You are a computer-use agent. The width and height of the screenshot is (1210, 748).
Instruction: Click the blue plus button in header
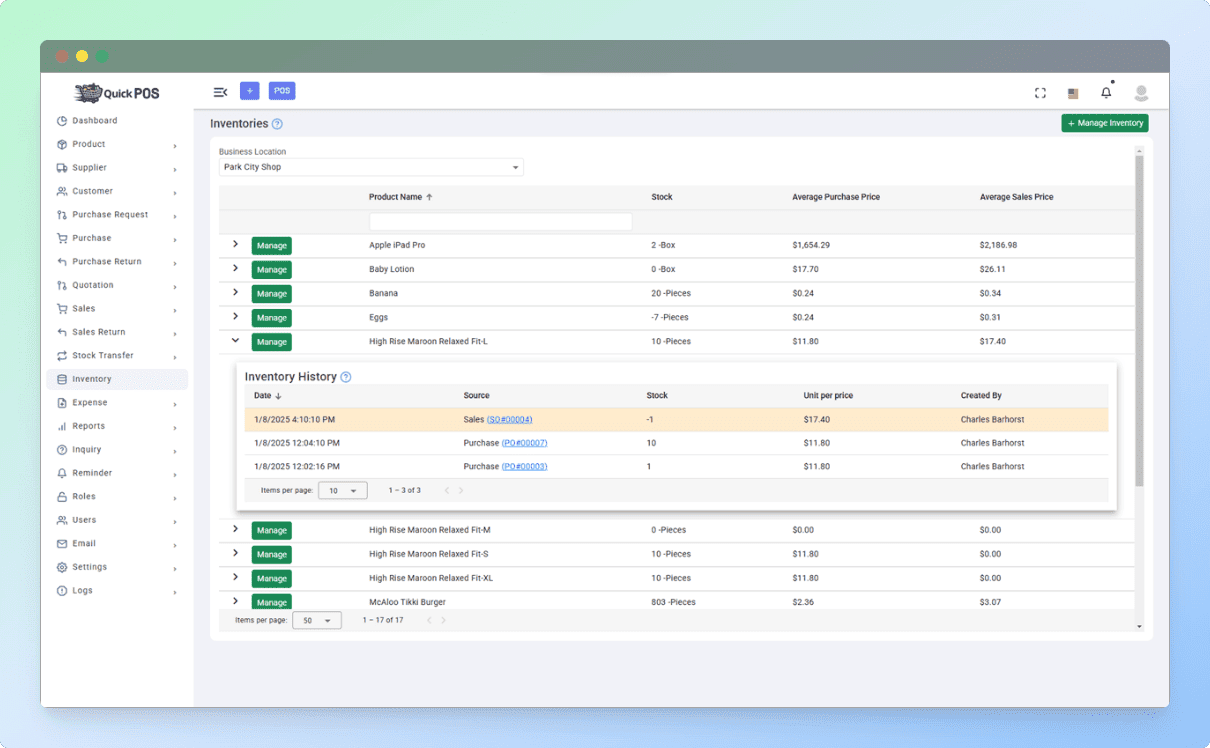point(250,91)
